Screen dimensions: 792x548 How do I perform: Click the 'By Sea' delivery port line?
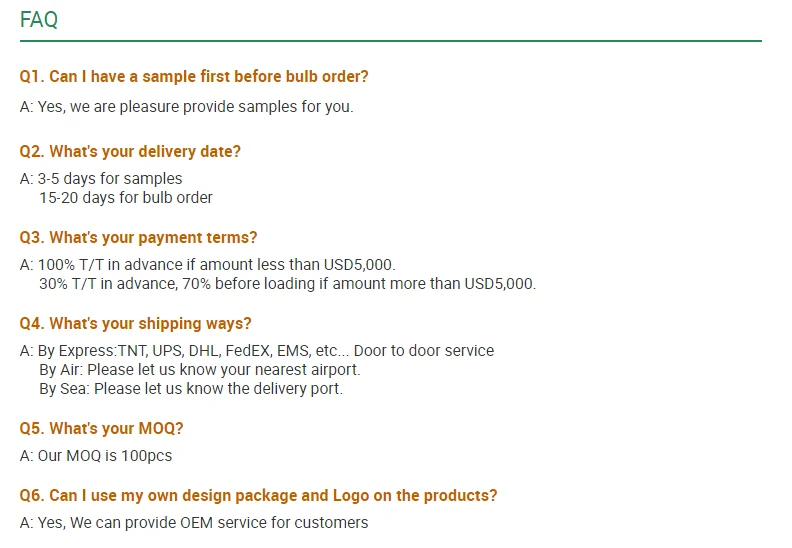(x=191, y=388)
